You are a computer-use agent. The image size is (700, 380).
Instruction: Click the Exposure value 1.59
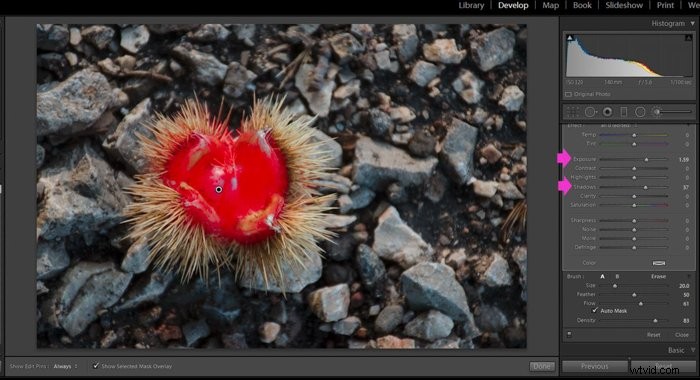[683, 159]
